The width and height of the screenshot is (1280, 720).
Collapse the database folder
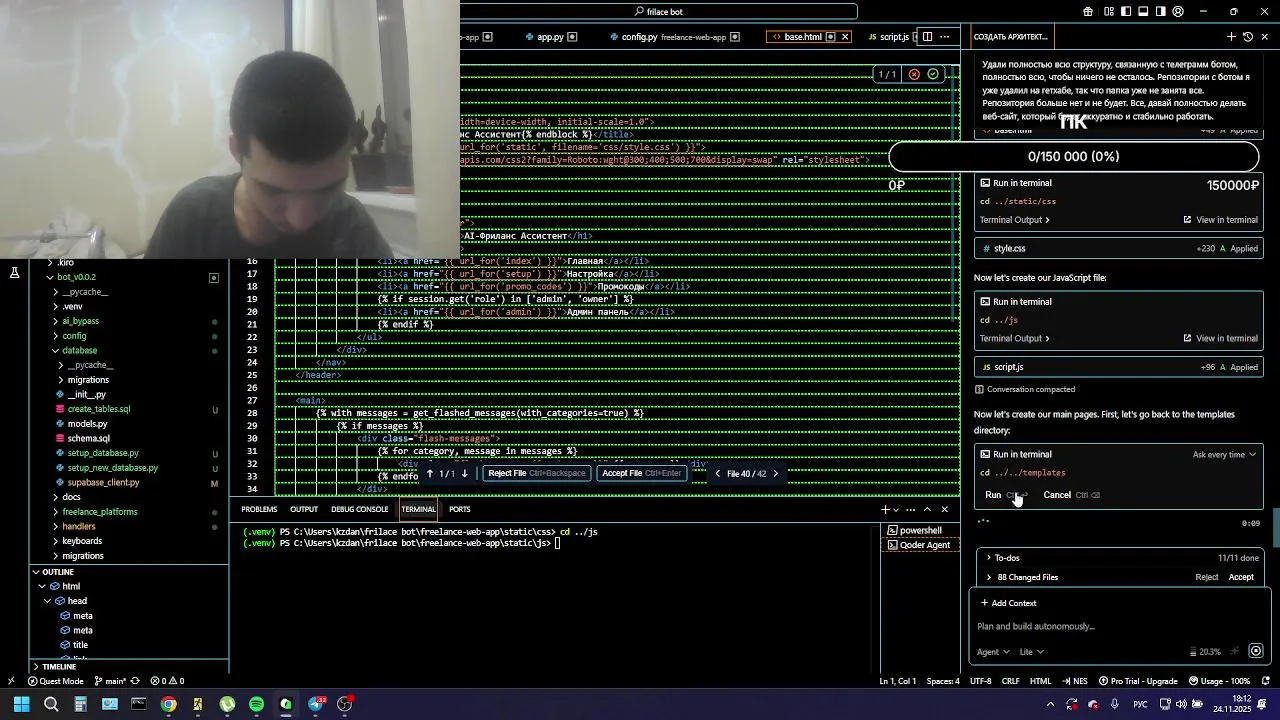click(79, 351)
